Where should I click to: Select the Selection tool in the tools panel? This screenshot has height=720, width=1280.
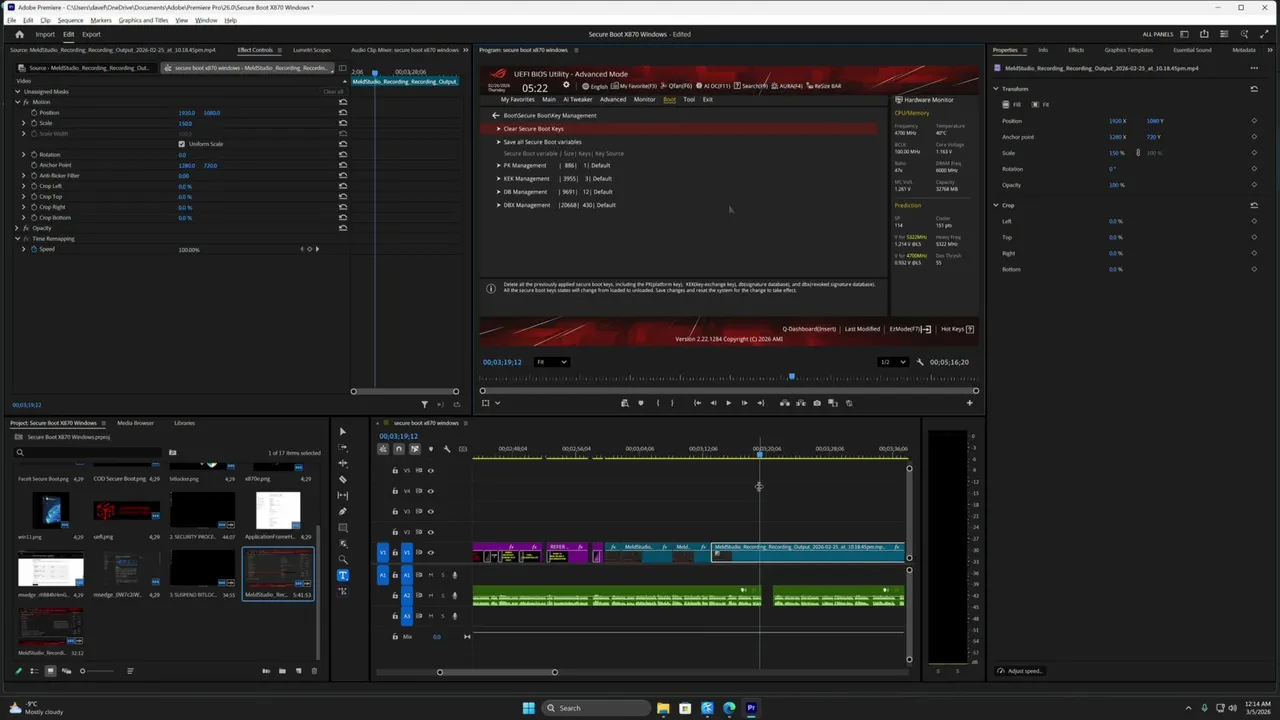click(342, 431)
